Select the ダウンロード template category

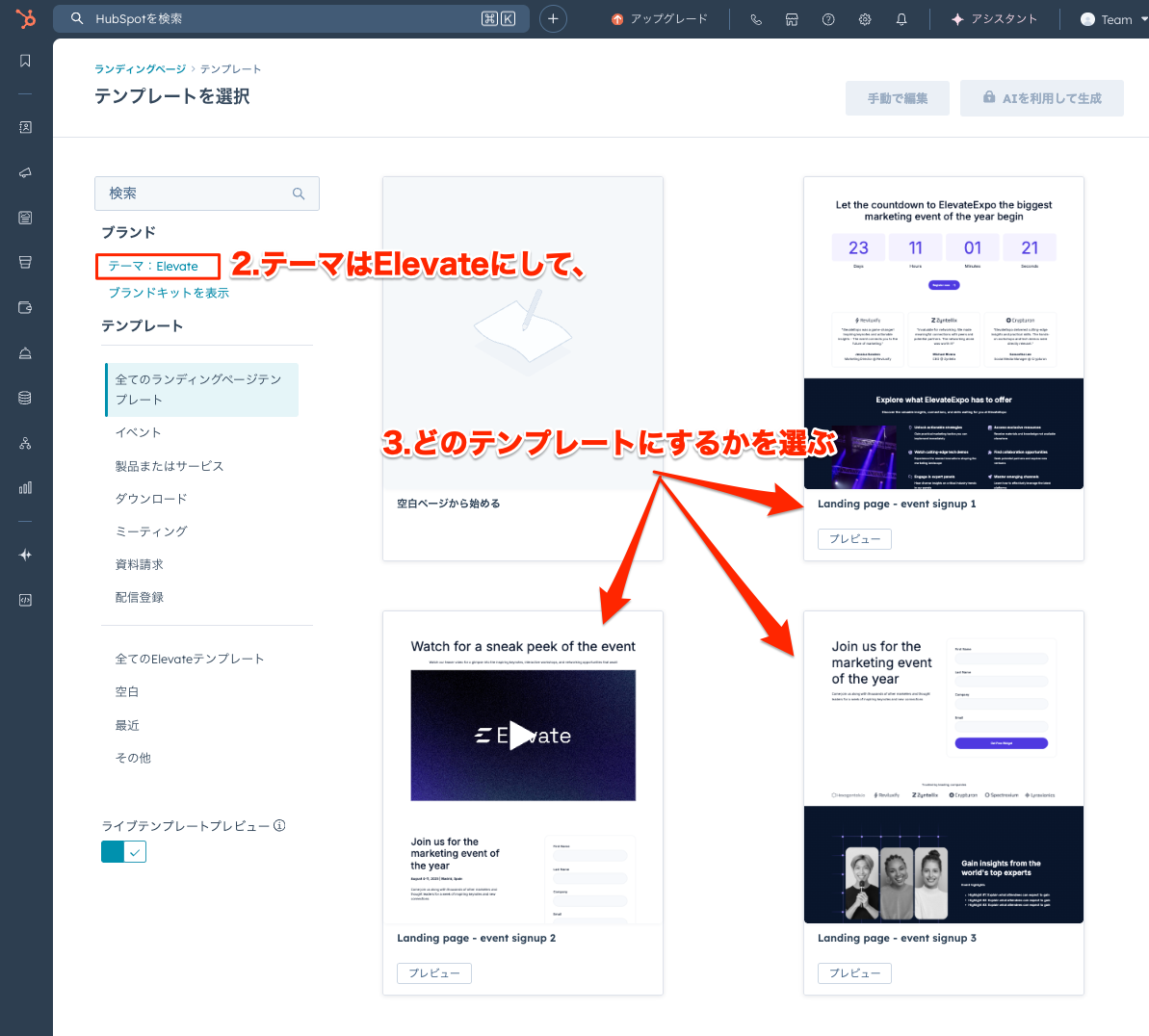[151, 499]
